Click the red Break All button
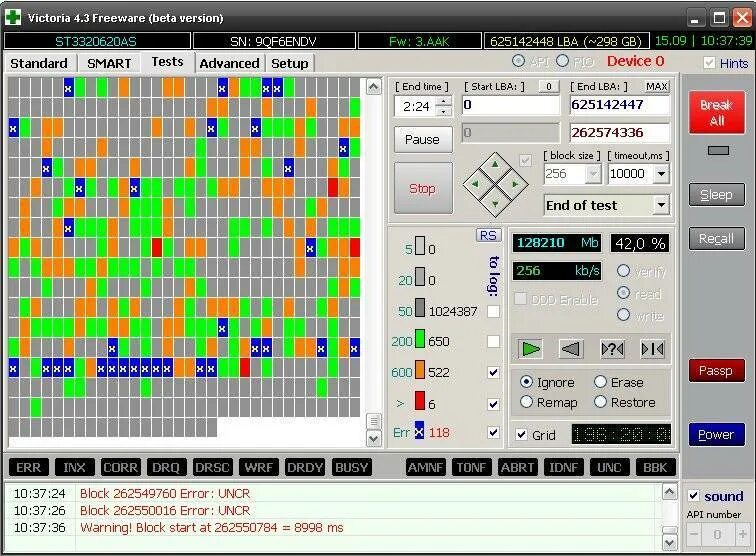This screenshot has height=556, width=756. point(716,112)
